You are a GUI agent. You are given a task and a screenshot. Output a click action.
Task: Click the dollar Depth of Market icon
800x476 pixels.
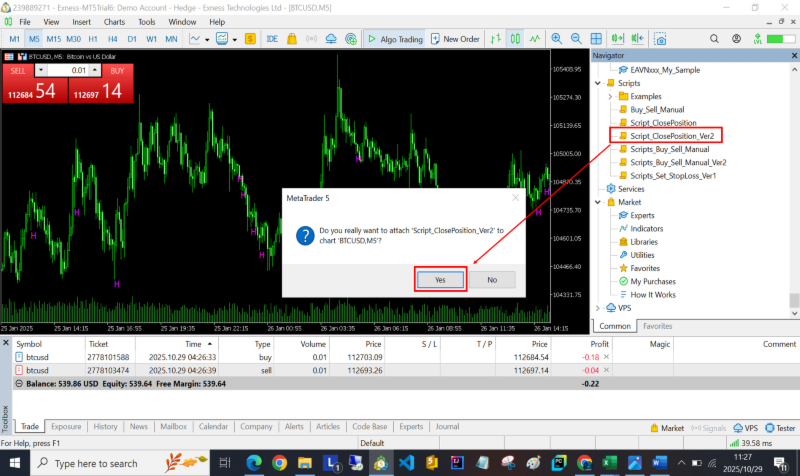coord(250,39)
